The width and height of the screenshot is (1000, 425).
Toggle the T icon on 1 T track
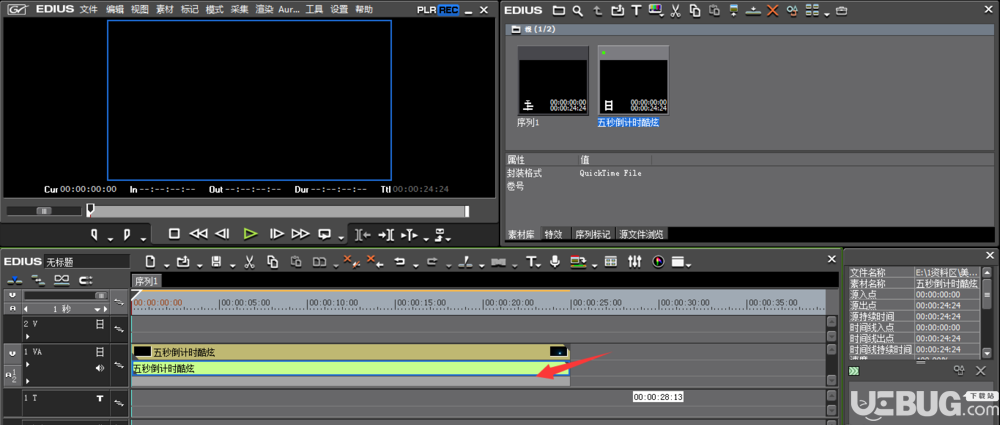point(100,398)
